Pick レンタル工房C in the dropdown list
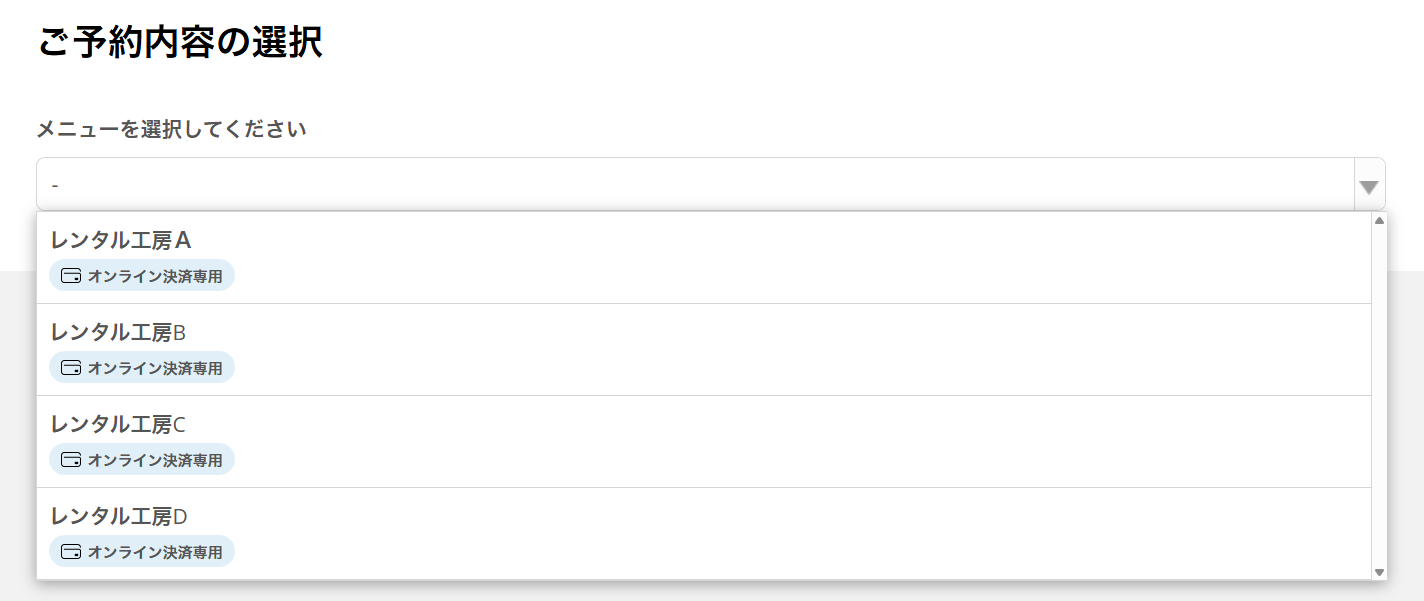This screenshot has width=1424, height=601. tap(118, 425)
